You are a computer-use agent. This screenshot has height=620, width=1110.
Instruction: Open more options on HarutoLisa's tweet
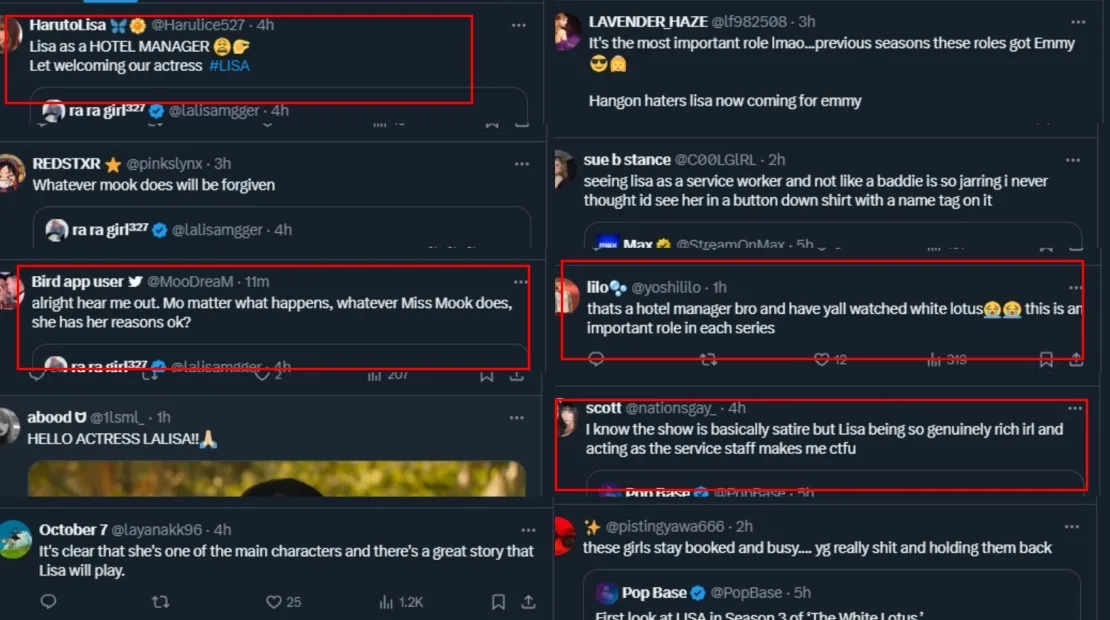click(x=518, y=25)
